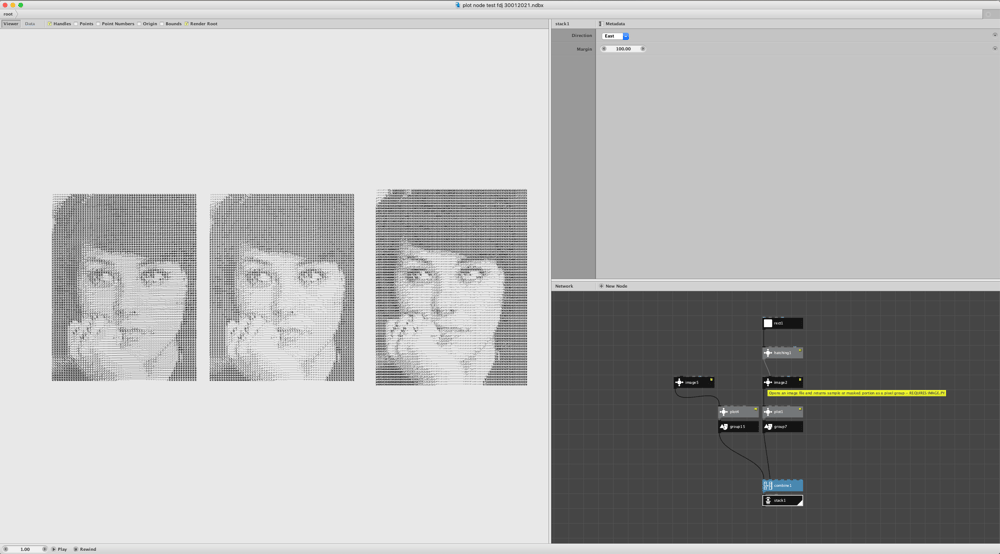Screen dimensions: 1000x554
Task: Click the rendered-node corner flag on stack1
Action: [799, 503]
